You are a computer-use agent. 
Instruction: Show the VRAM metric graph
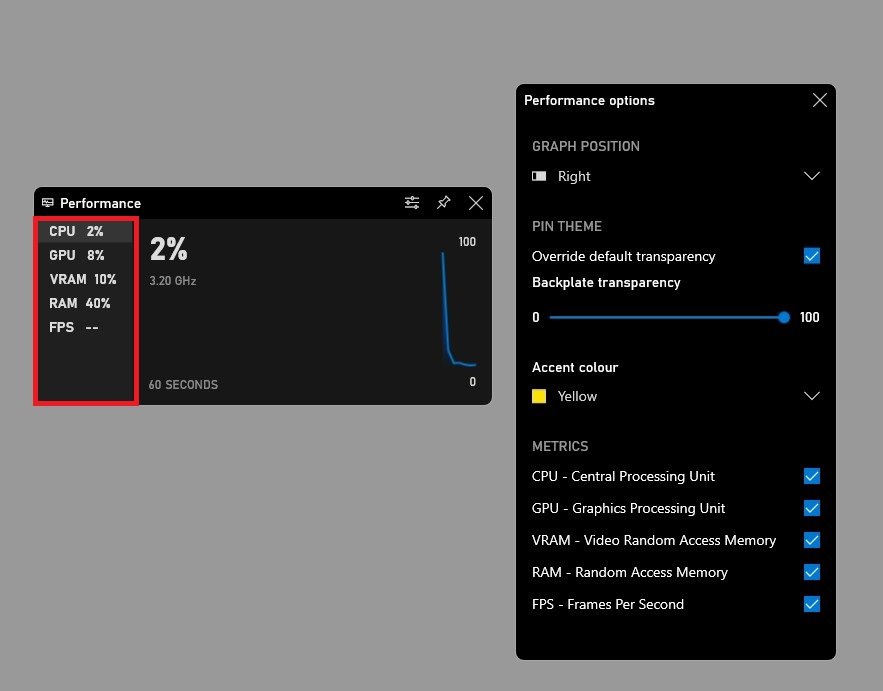pyautogui.click(x=83, y=279)
